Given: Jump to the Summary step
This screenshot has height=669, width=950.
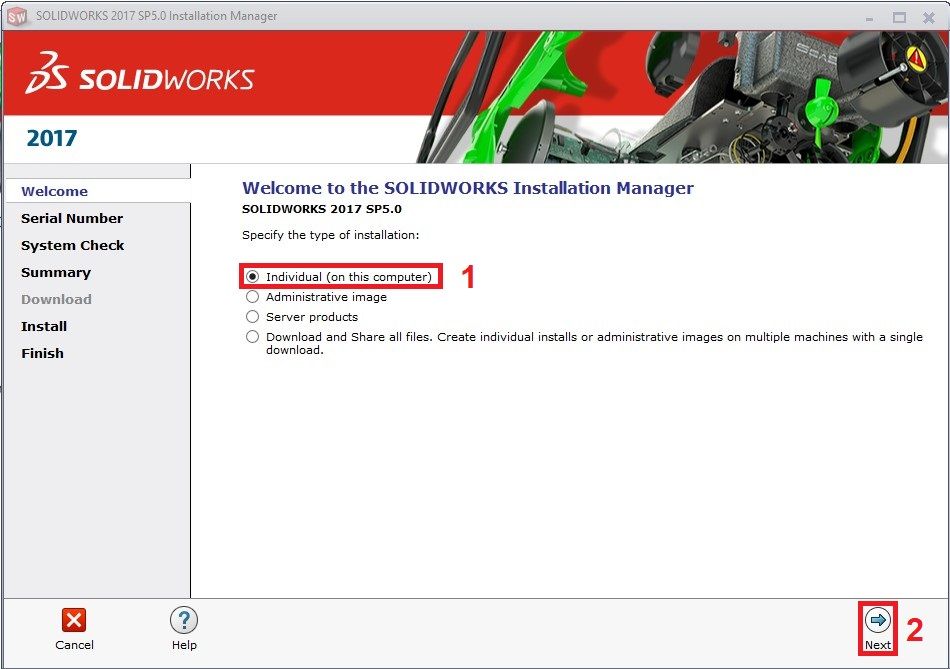Looking at the screenshot, I should click(56, 272).
